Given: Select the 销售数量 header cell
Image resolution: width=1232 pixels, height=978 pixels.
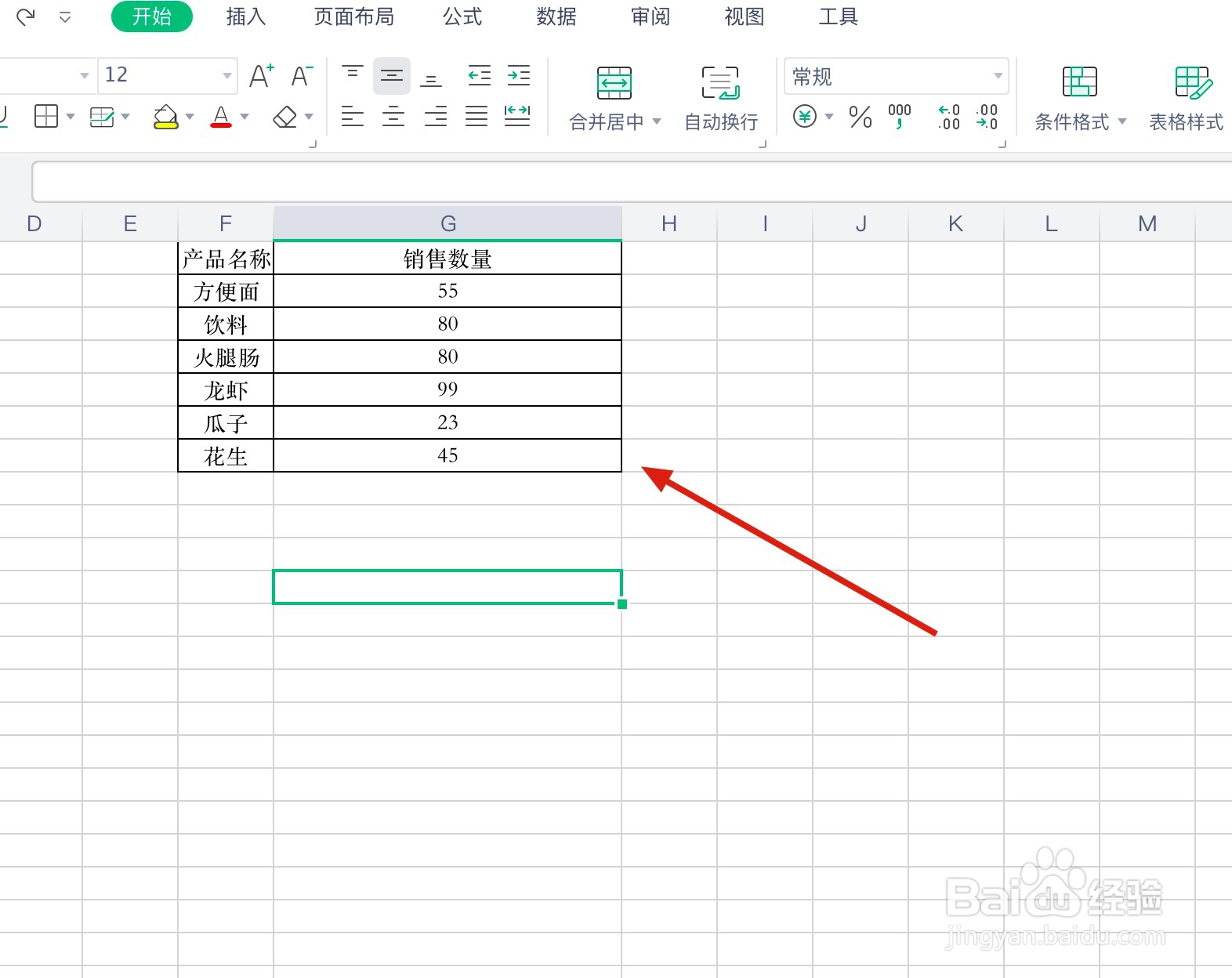Looking at the screenshot, I should 448,259.
